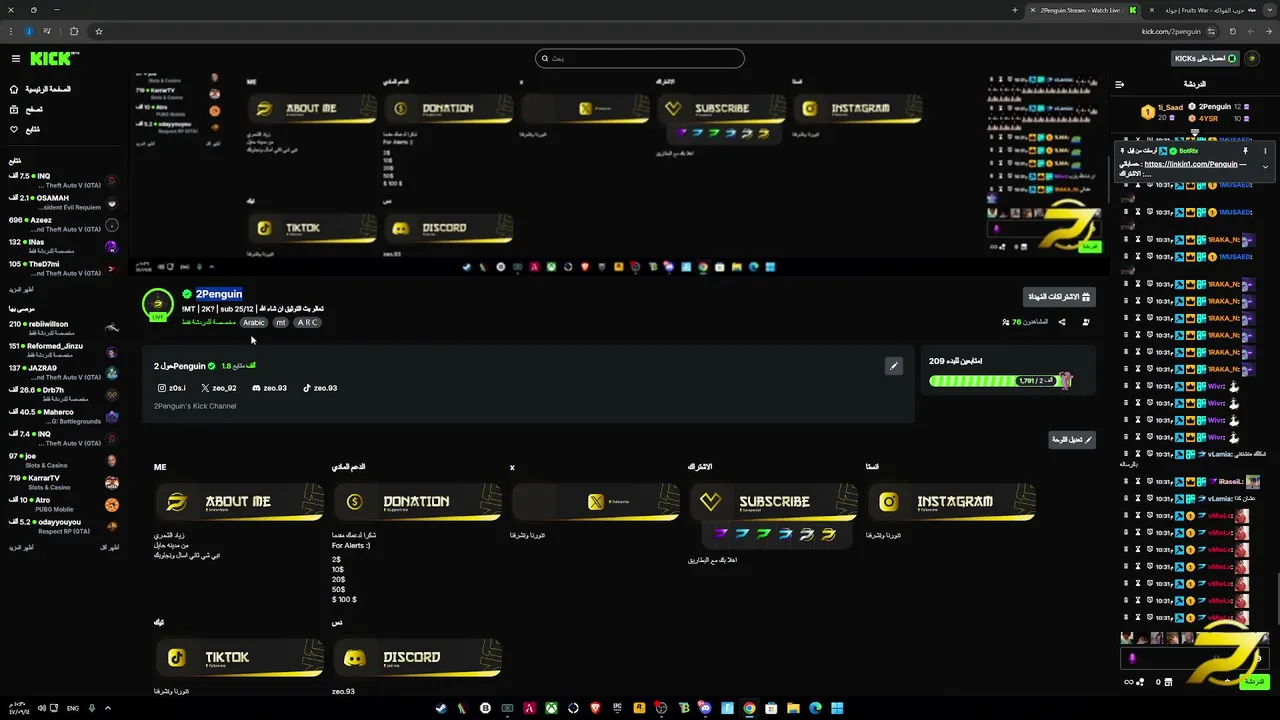Open Microsoft Edge from the taskbar
The width and height of the screenshot is (1280, 720).
[815, 708]
